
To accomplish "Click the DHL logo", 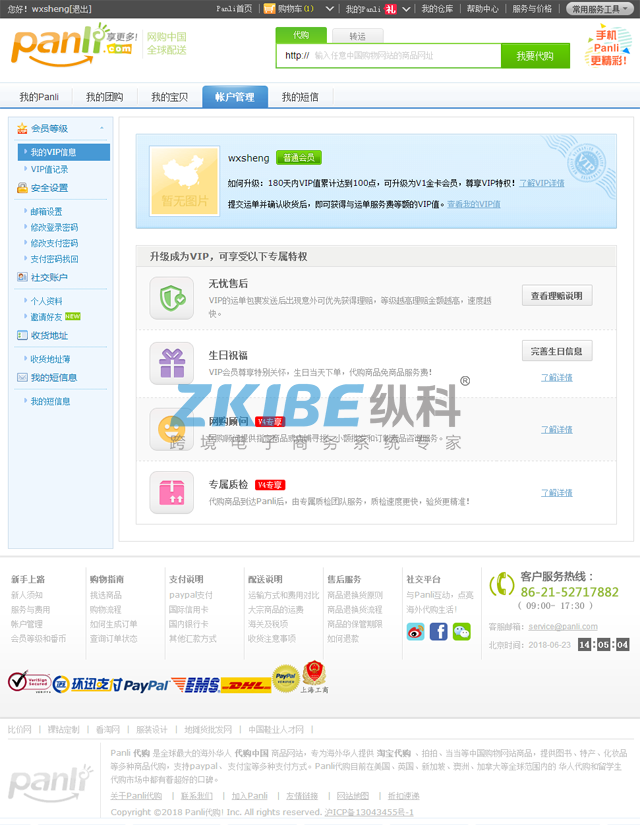I will click(x=246, y=685).
